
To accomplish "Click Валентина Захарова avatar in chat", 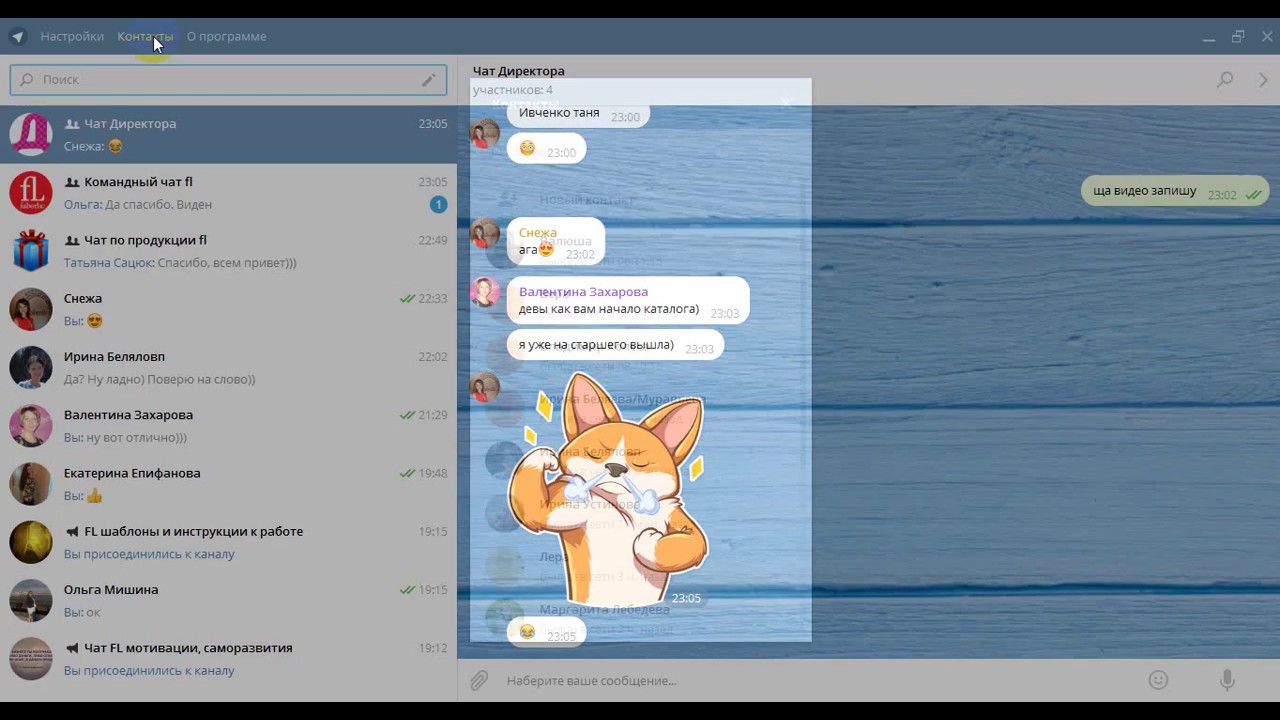I will click(485, 292).
